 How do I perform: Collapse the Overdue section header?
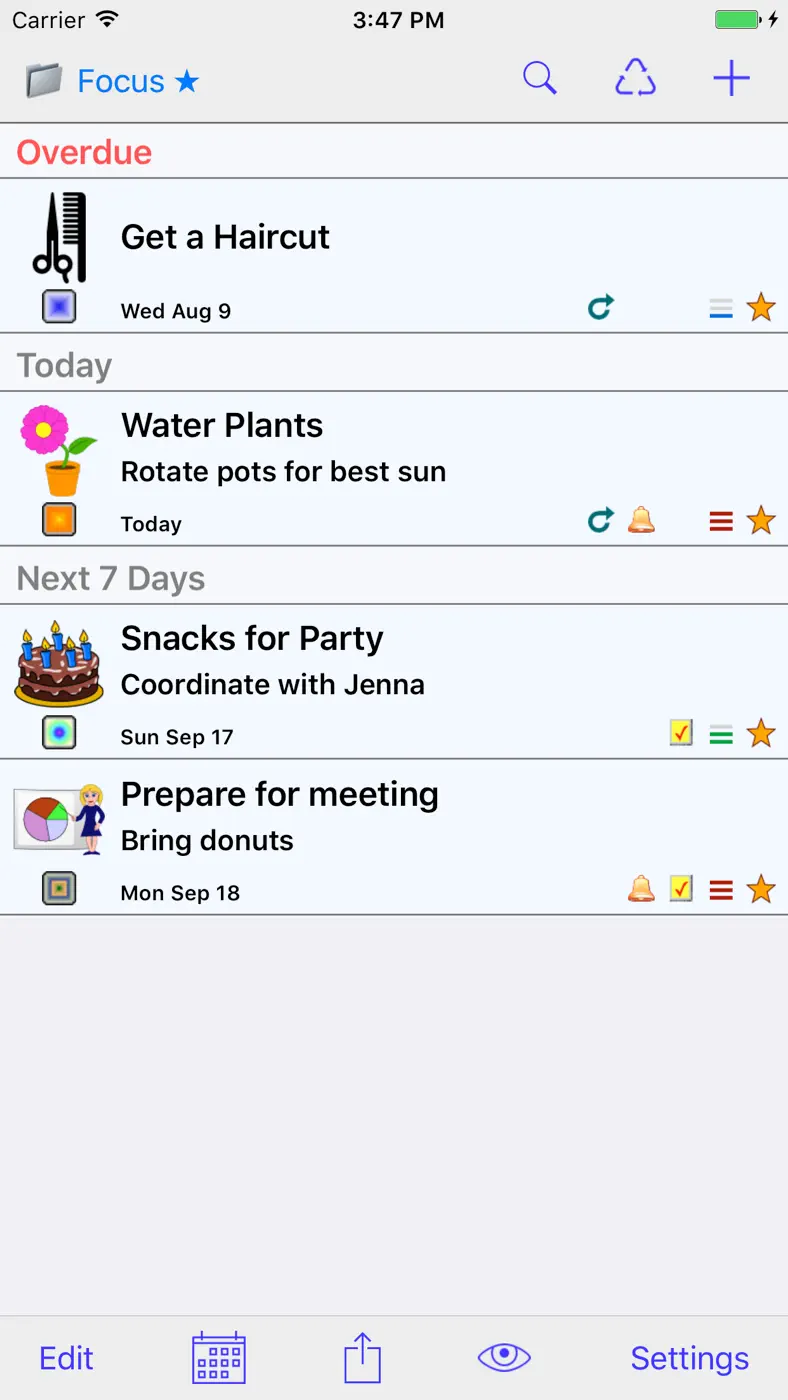[x=394, y=152]
